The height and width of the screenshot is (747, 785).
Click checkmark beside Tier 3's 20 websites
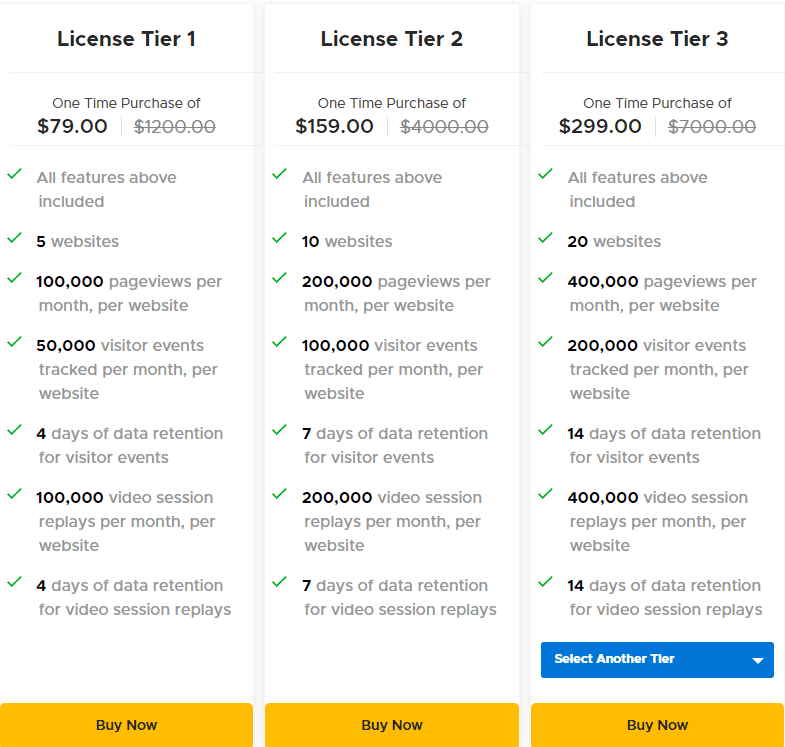pyautogui.click(x=545, y=238)
